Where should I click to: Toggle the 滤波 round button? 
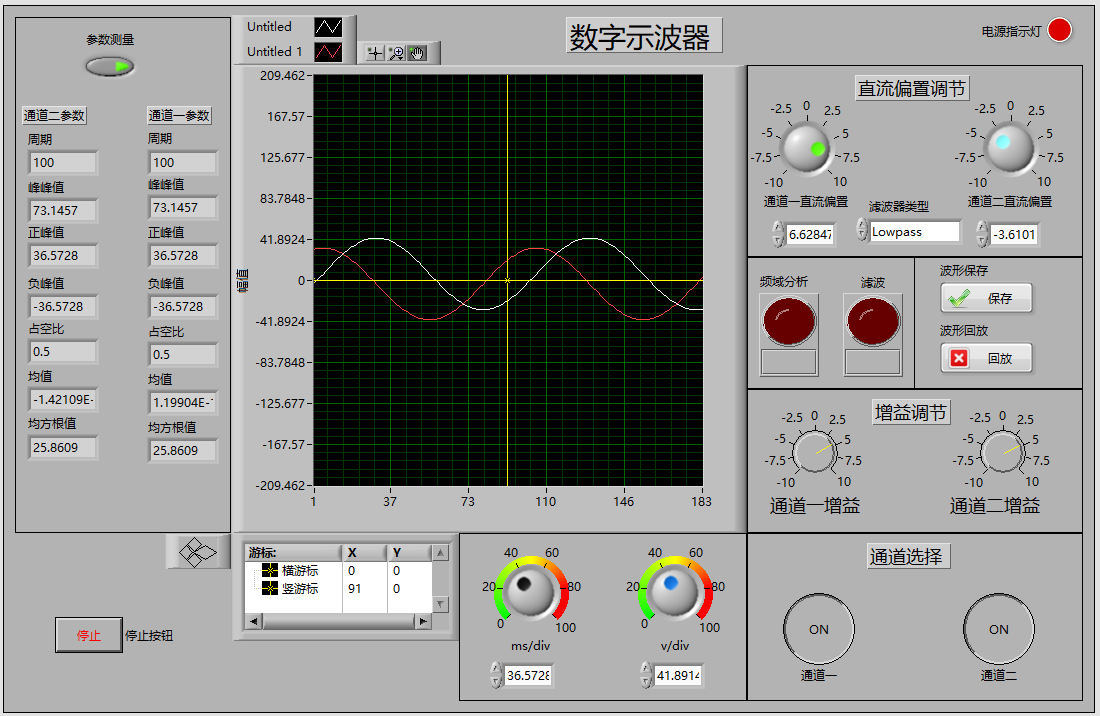pos(873,321)
